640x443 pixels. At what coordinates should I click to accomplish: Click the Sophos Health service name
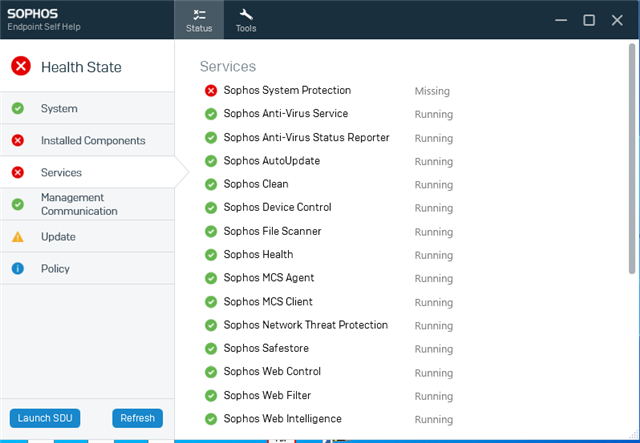pyautogui.click(x=258, y=254)
